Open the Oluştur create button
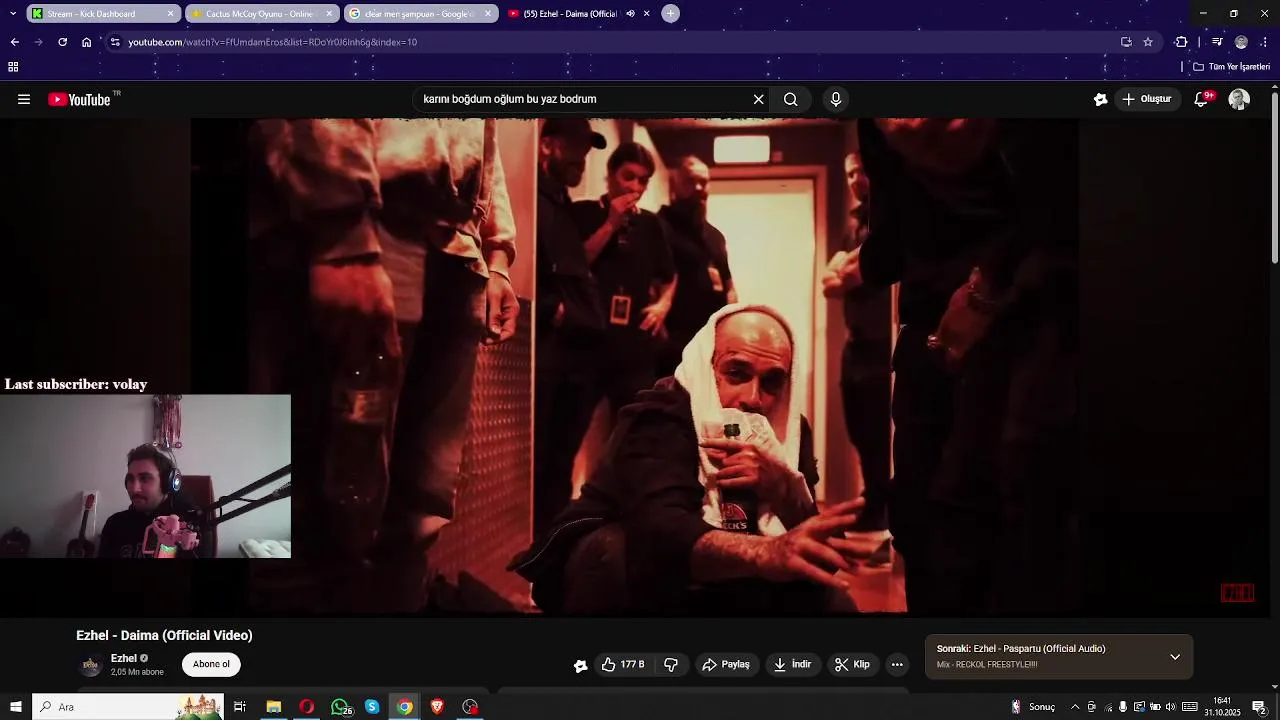This screenshot has width=1280, height=720. [x=1147, y=99]
